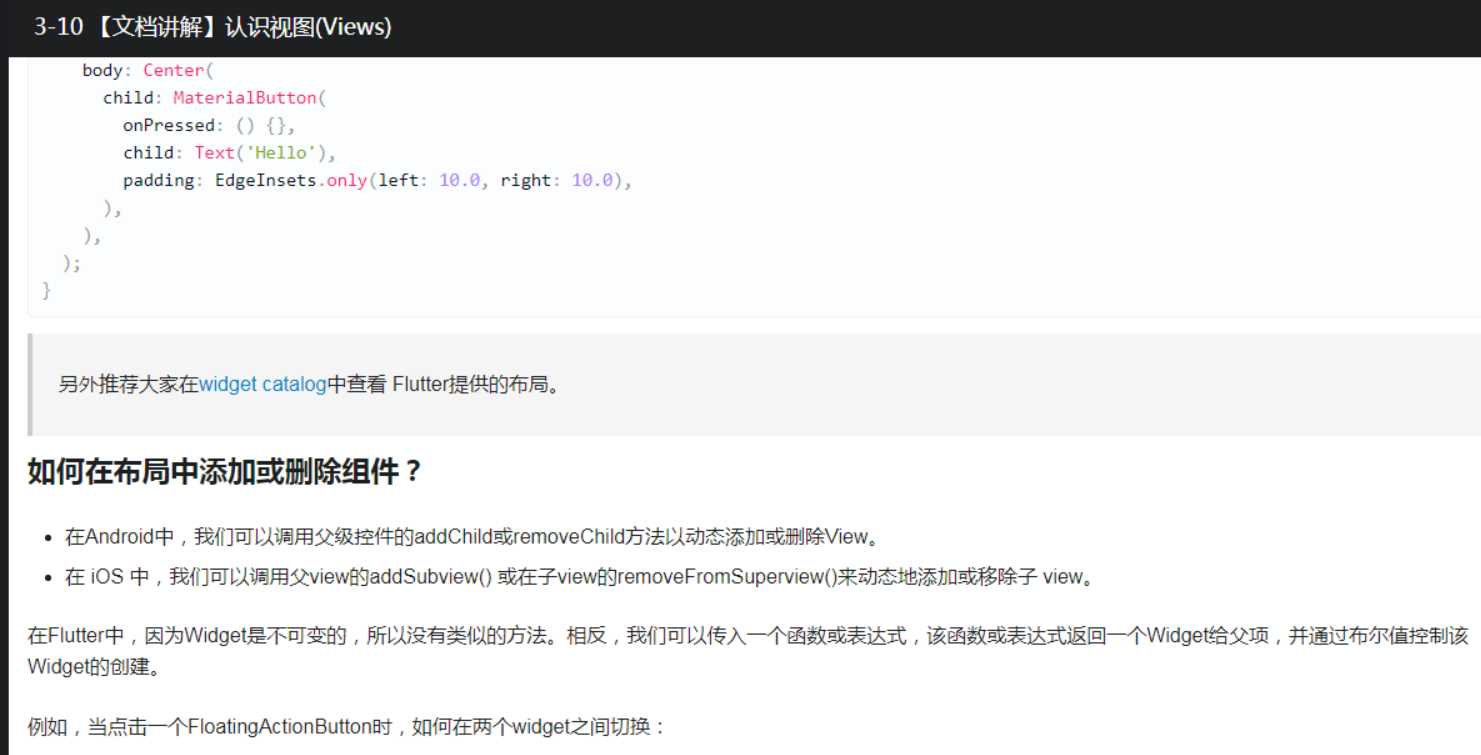Click the paragraph starting '在Flutter中，因为Widget是不可变的'
Screen dimensions: 1481x755
[748, 651]
